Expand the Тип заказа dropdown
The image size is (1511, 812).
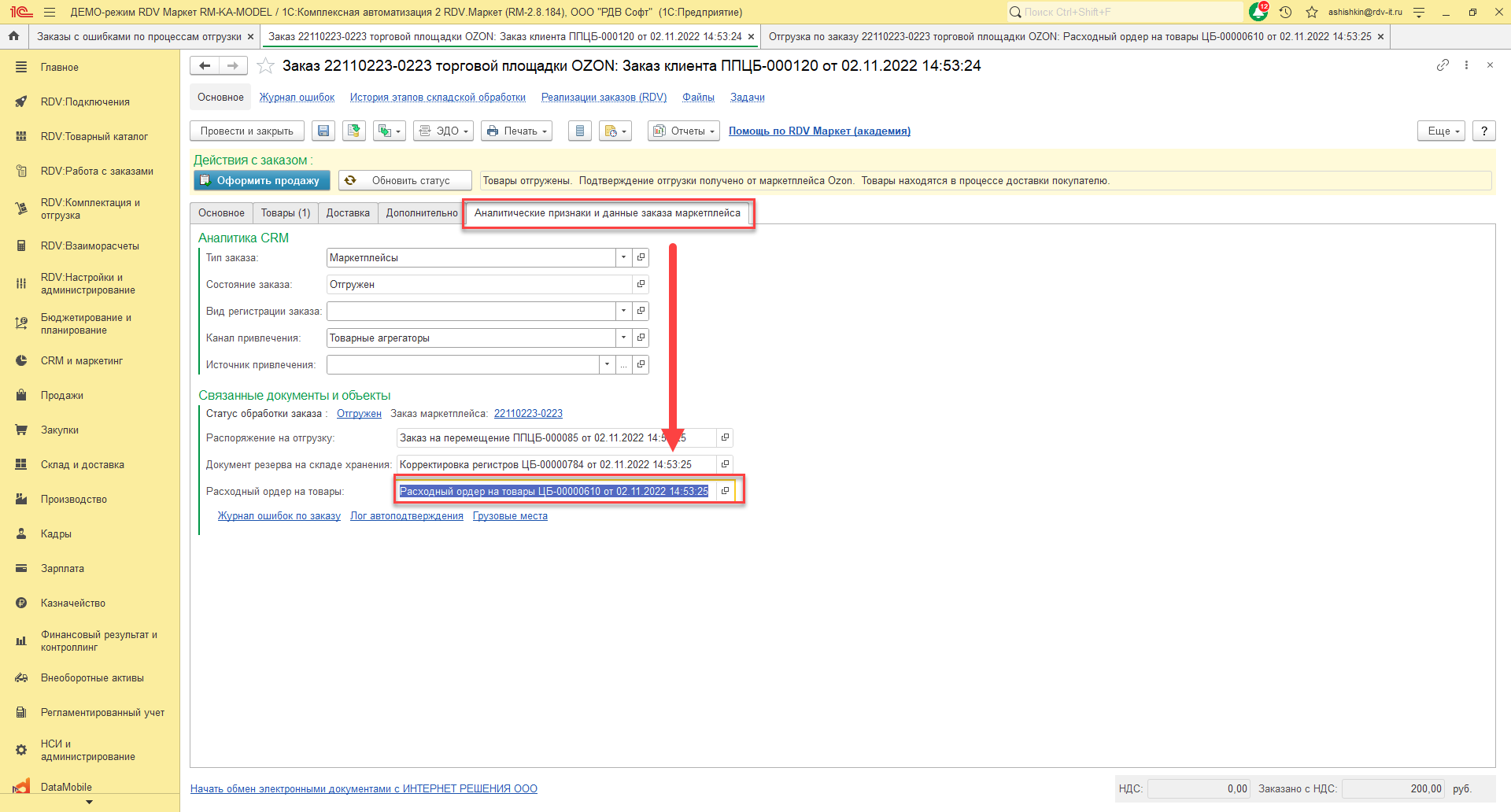click(623, 257)
